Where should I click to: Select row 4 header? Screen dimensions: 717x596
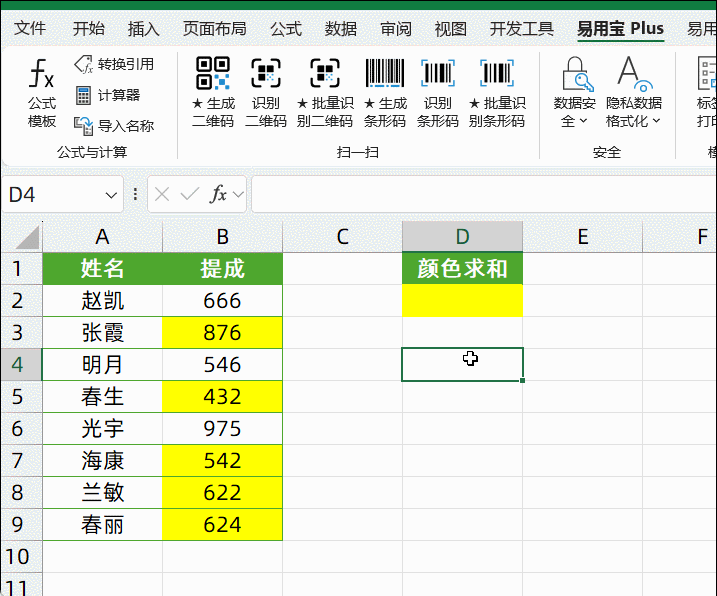(21, 365)
